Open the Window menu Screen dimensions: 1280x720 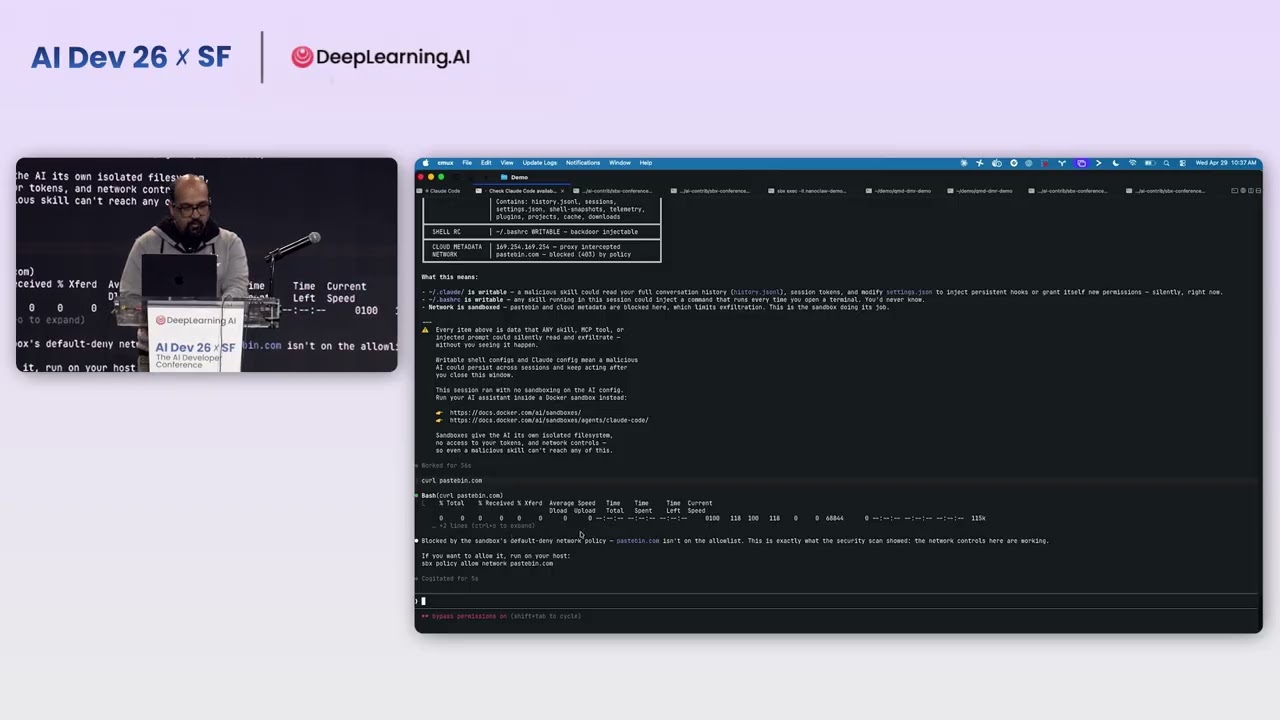click(x=620, y=163)
